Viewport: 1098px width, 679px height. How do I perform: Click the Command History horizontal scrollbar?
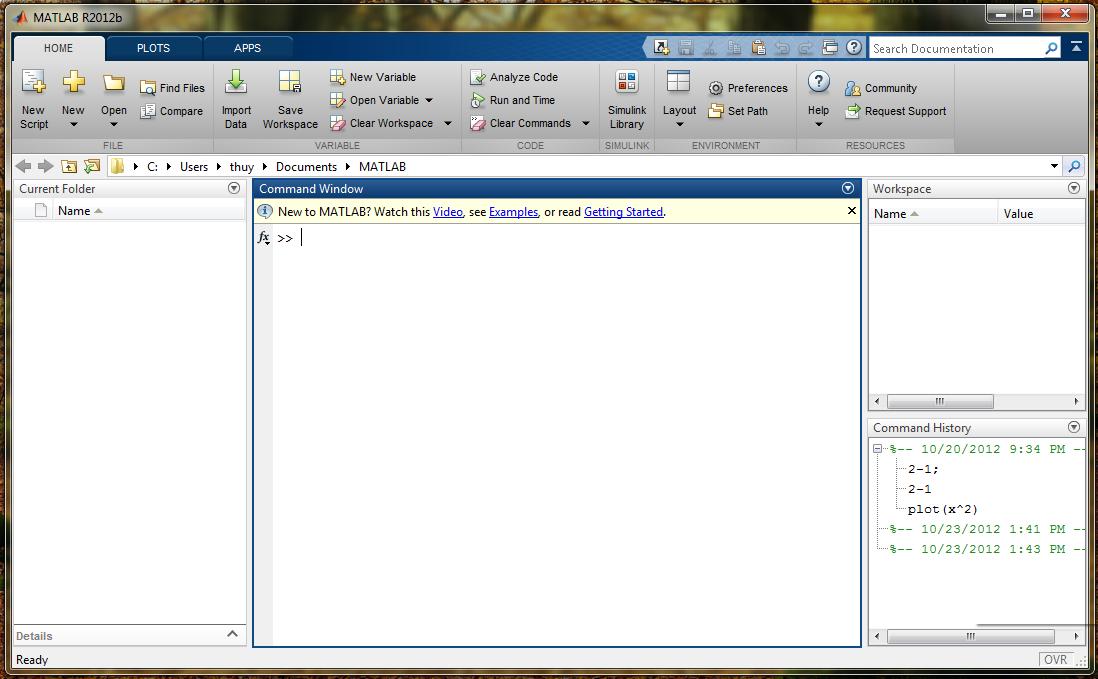(970, 636)
